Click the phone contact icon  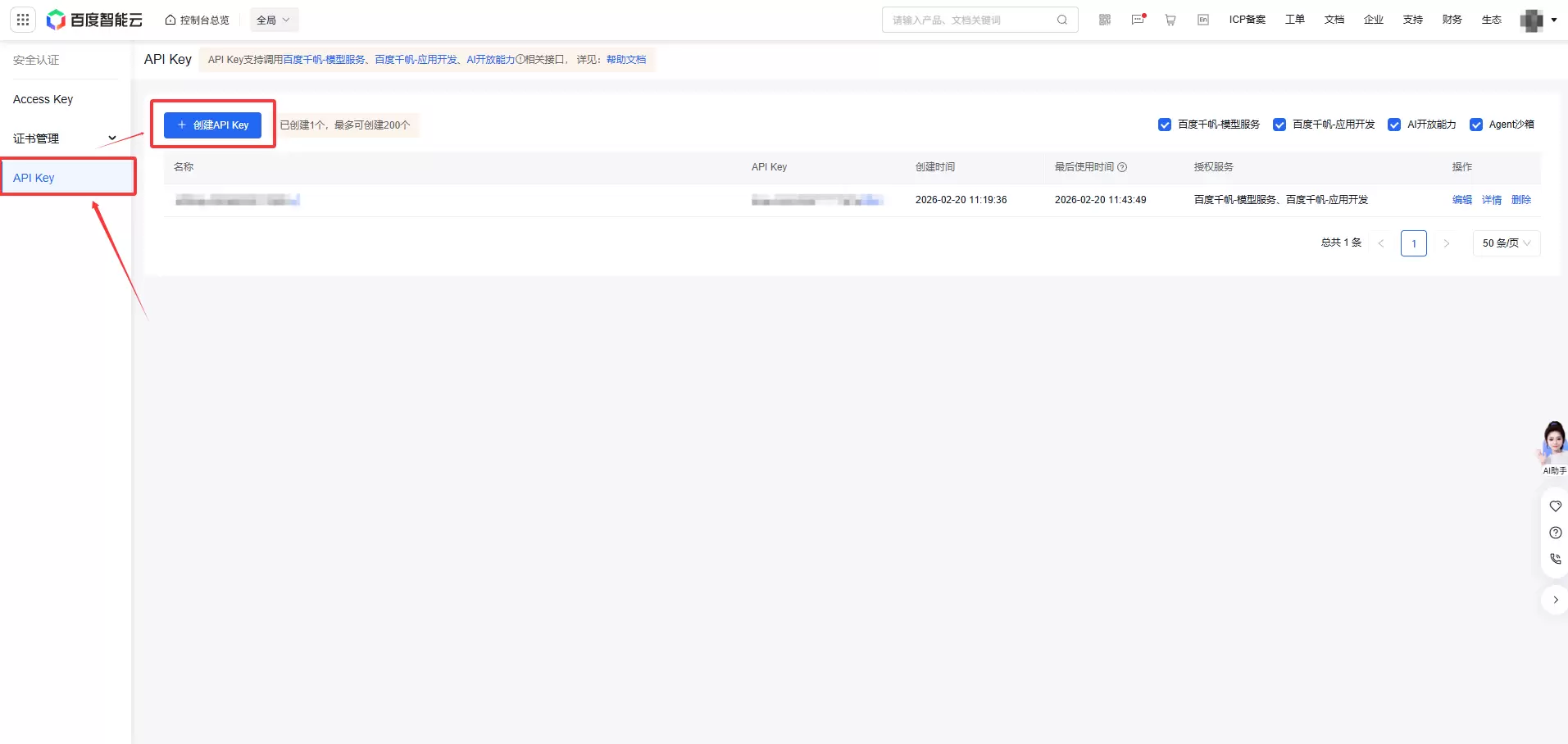click(x=1555, y=559)
